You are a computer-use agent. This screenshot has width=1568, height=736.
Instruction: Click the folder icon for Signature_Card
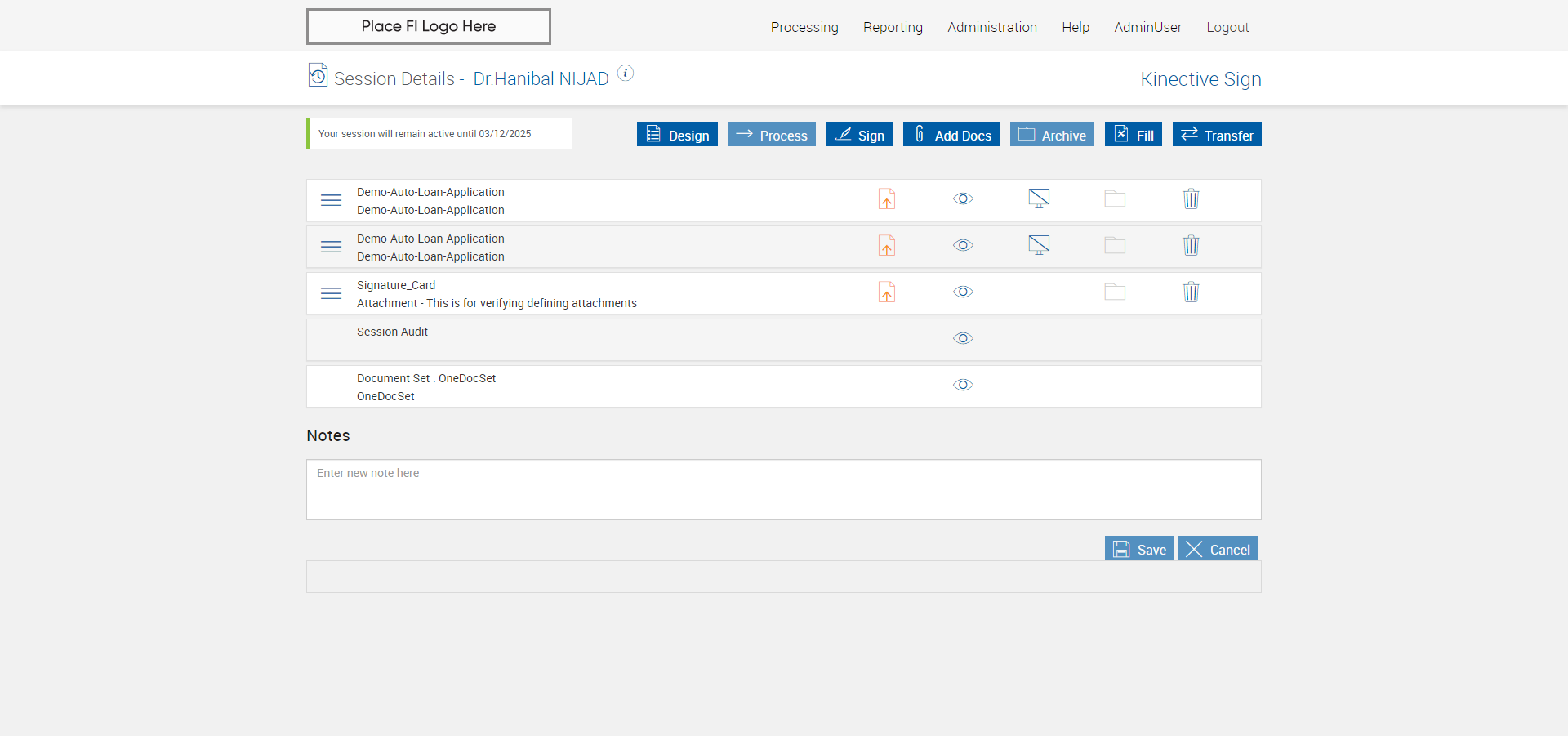(1115, 292)
